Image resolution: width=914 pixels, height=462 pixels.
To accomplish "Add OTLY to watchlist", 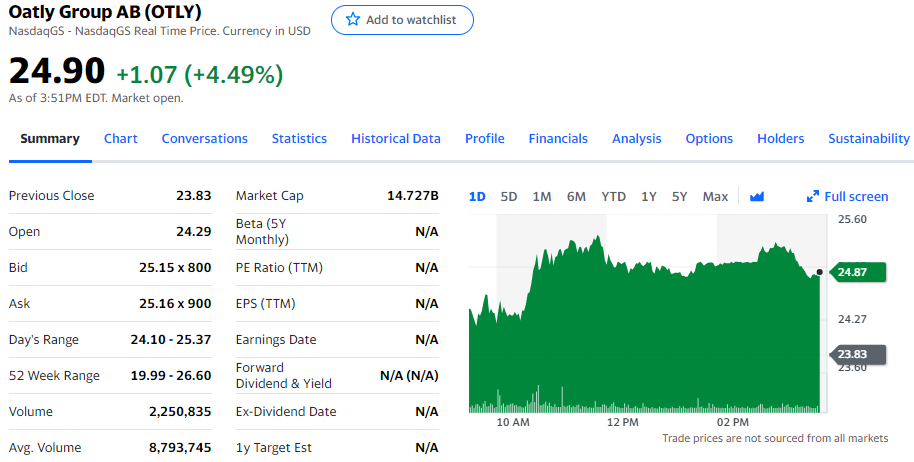I will pyautogui.click(x=402, y=20).
